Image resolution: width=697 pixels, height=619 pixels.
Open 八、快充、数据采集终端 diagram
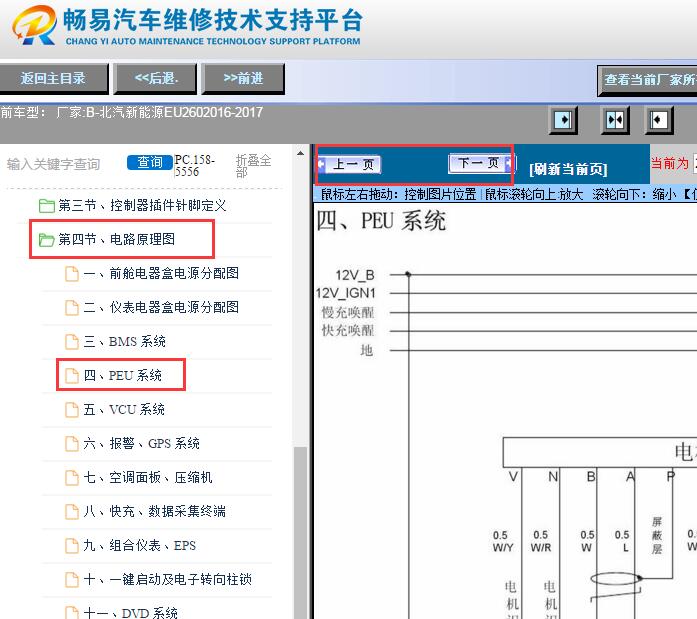154,511
